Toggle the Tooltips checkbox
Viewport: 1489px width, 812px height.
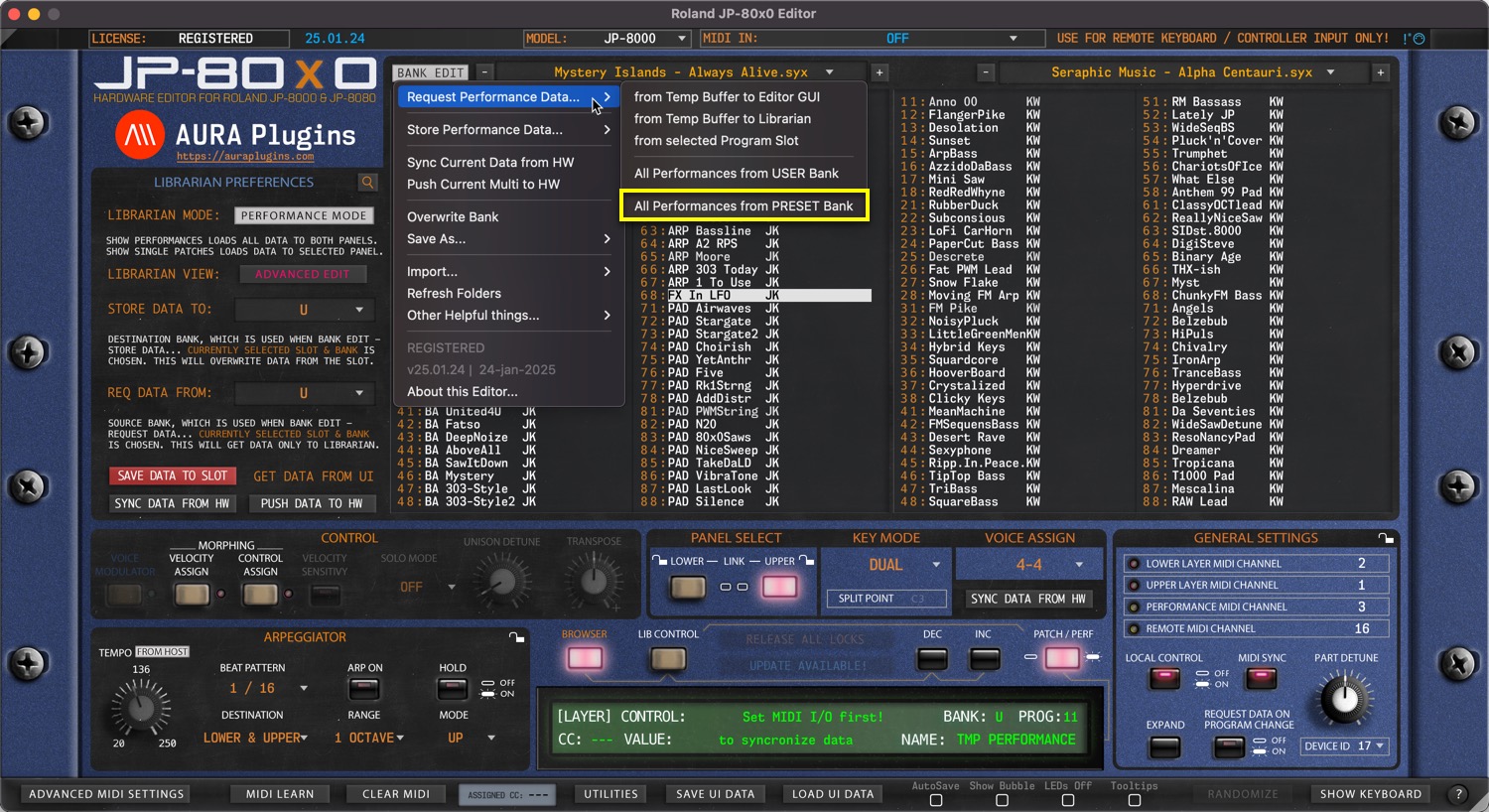point(1134,800)
